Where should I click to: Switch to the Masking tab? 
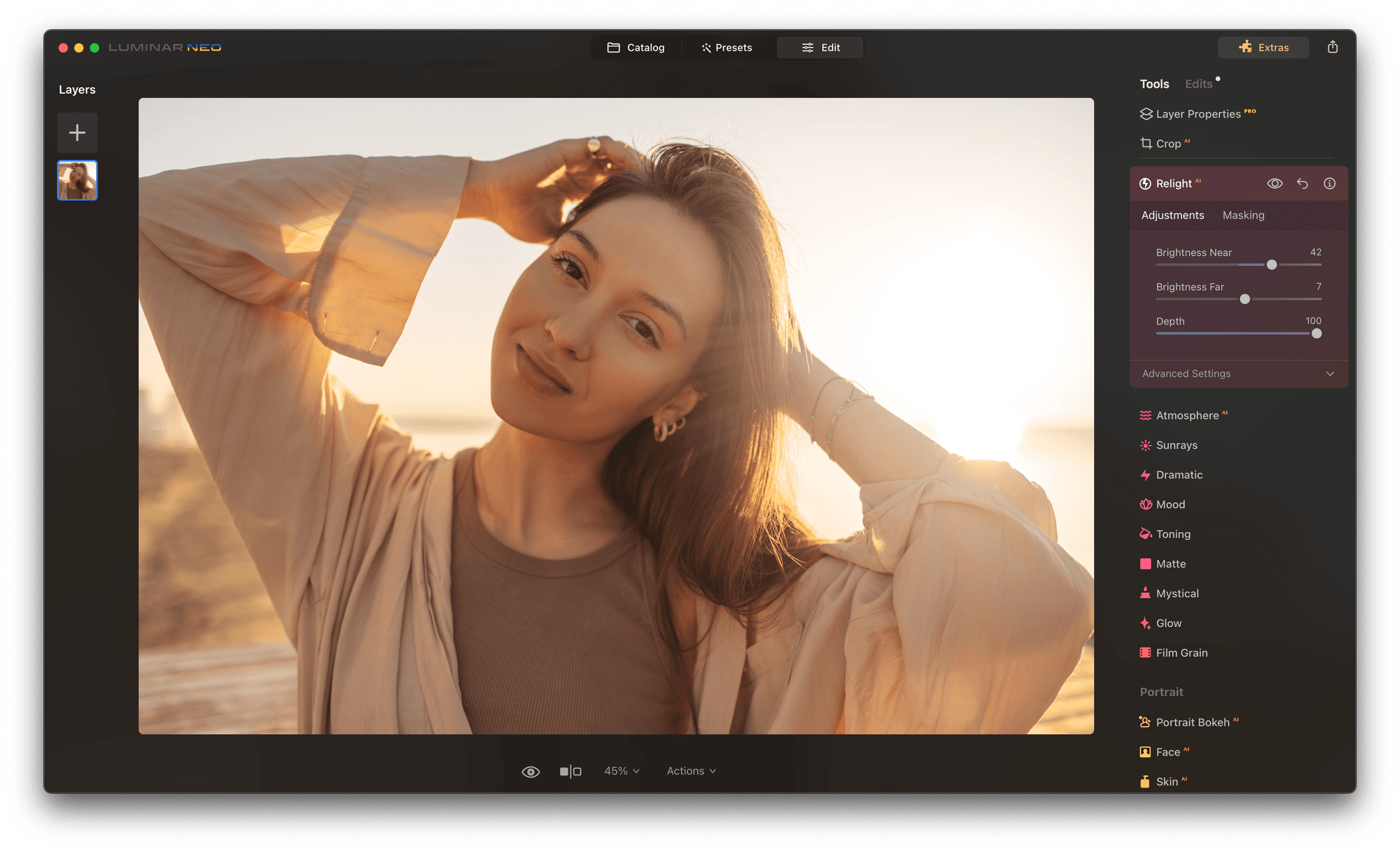1243,215
